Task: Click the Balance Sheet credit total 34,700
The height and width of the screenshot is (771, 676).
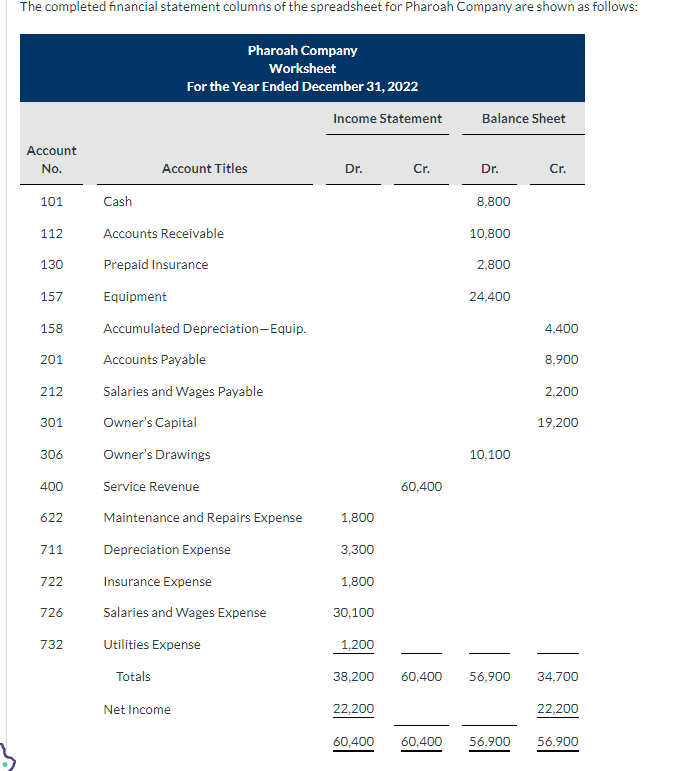Action: [x=558, y=677]
